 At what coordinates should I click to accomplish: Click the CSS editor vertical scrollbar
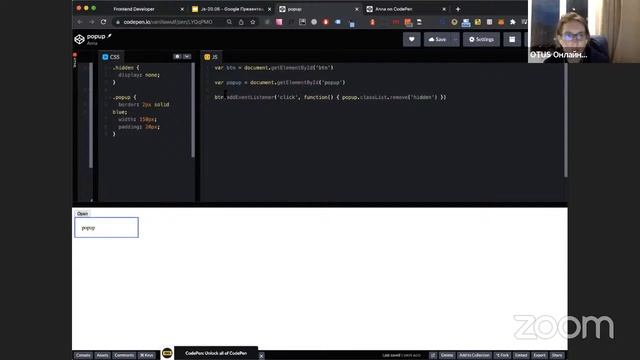(193, 110)
